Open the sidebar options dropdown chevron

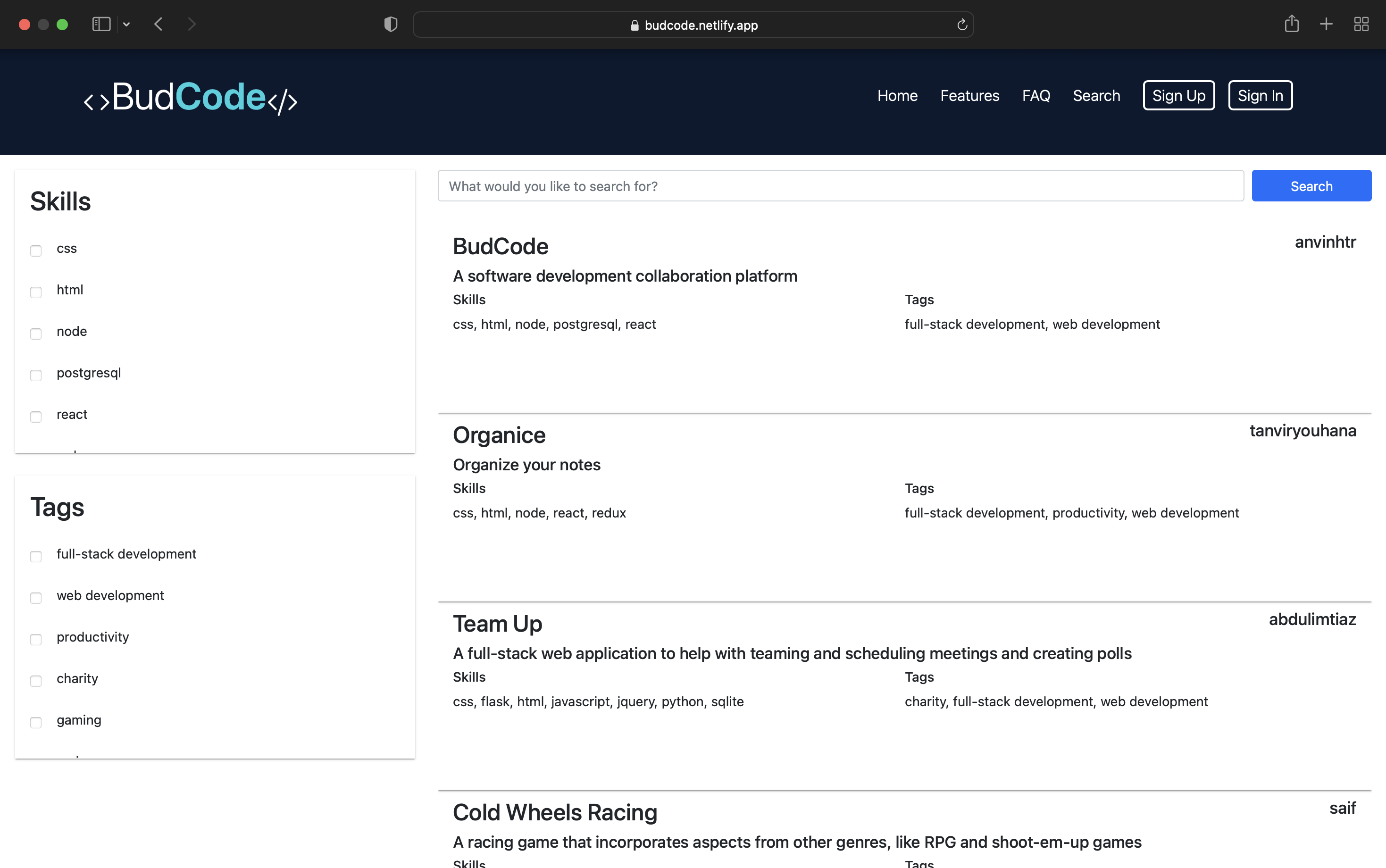[x=127, y=24]
